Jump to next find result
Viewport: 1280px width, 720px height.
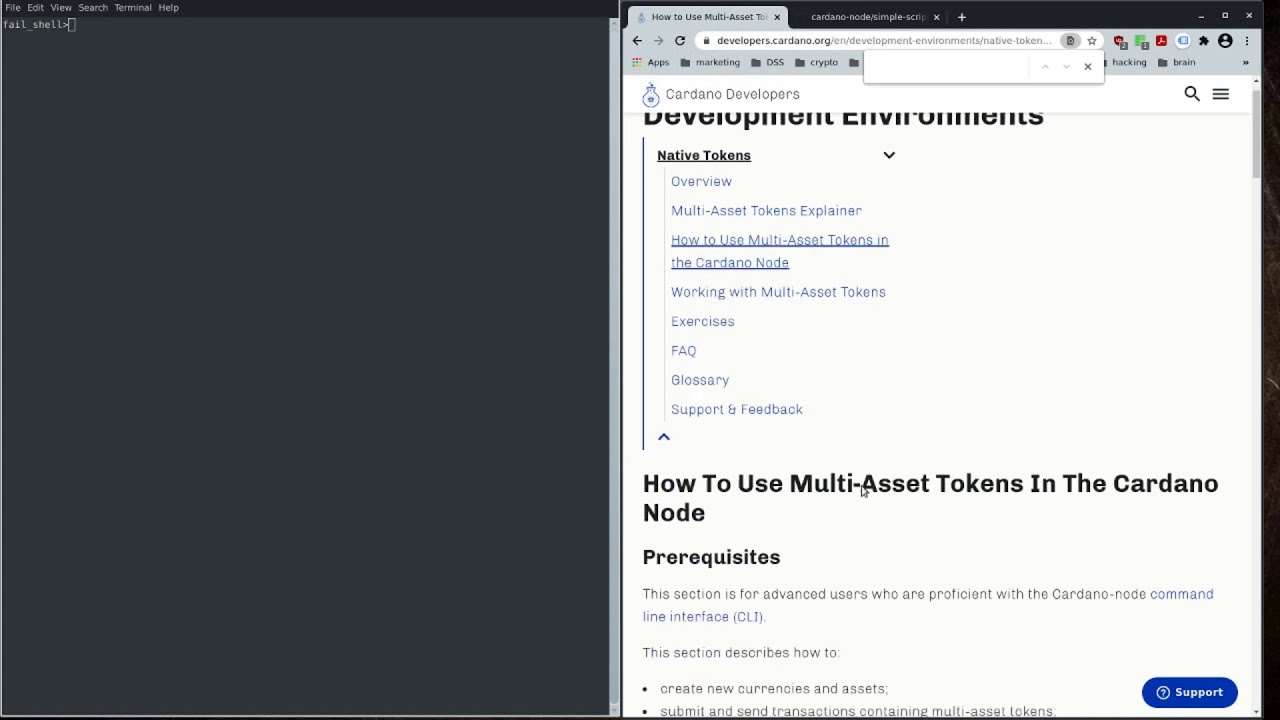(1066, 67)
